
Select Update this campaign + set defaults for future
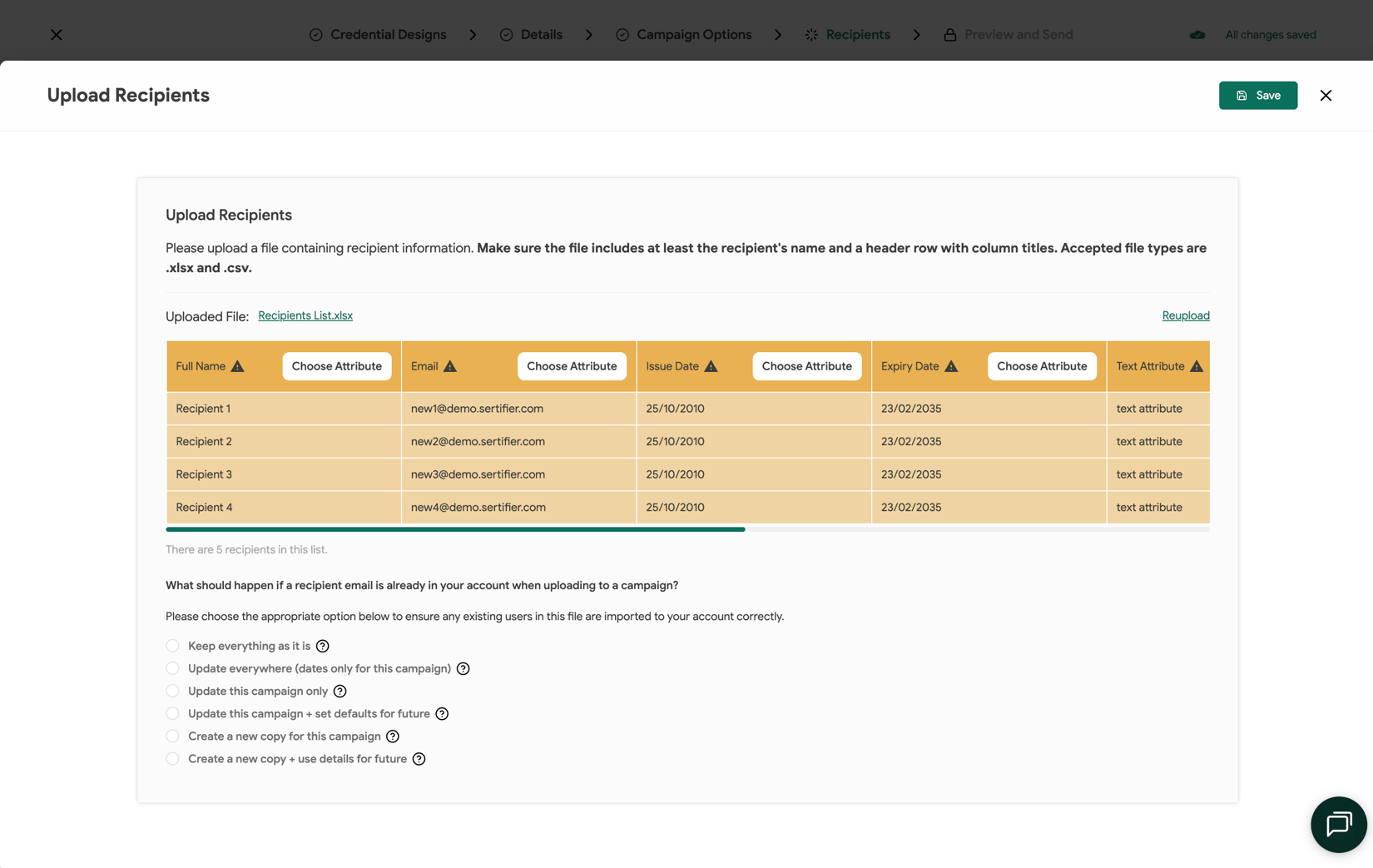pyautogui.click(x=172, y=713)
